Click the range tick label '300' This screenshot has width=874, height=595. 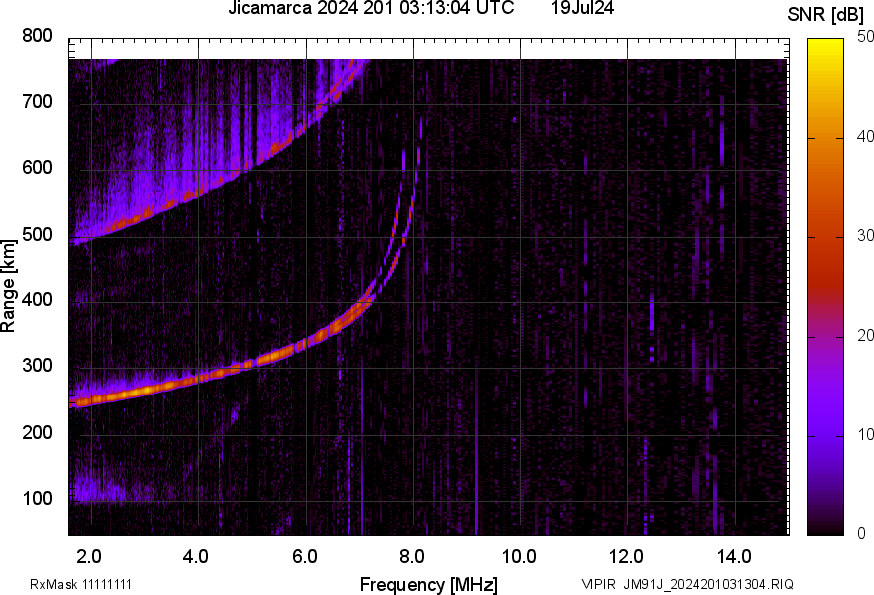pyautogui.click(x=37, y=366)
